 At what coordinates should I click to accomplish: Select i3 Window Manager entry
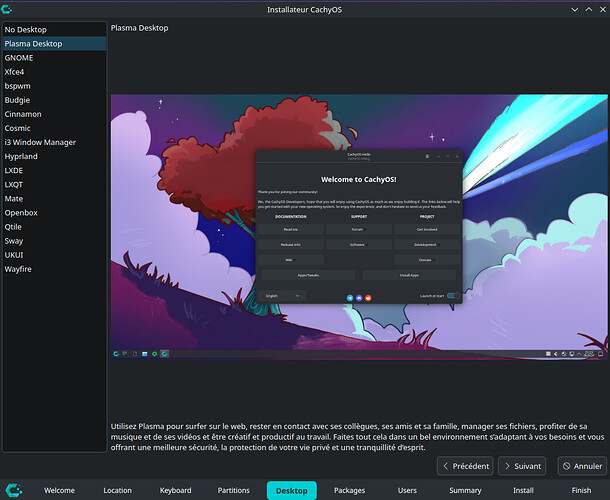click(x=40, y=142)
